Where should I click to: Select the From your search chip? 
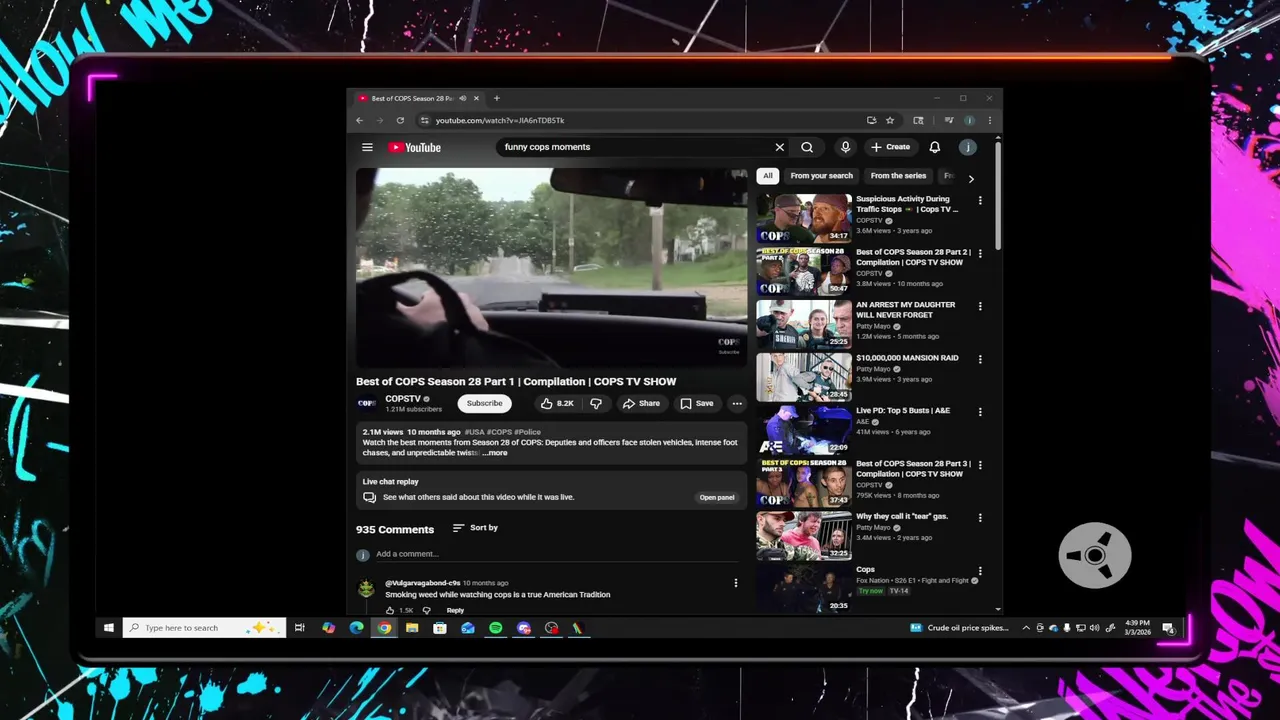coord(821,176)
